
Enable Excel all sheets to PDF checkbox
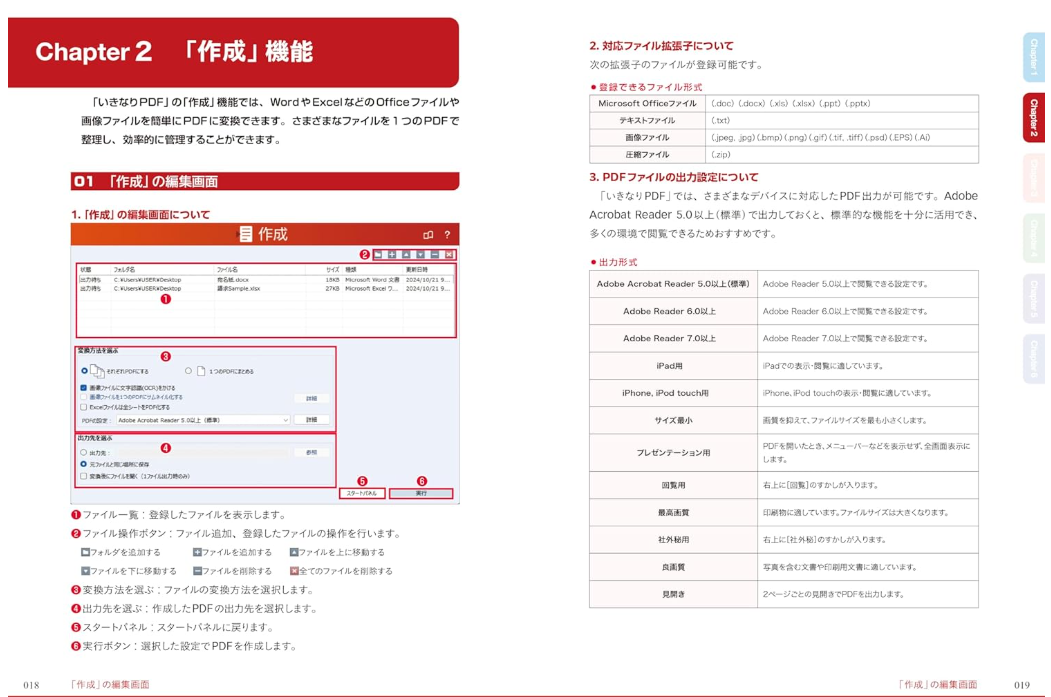click(x=84, y=407)
